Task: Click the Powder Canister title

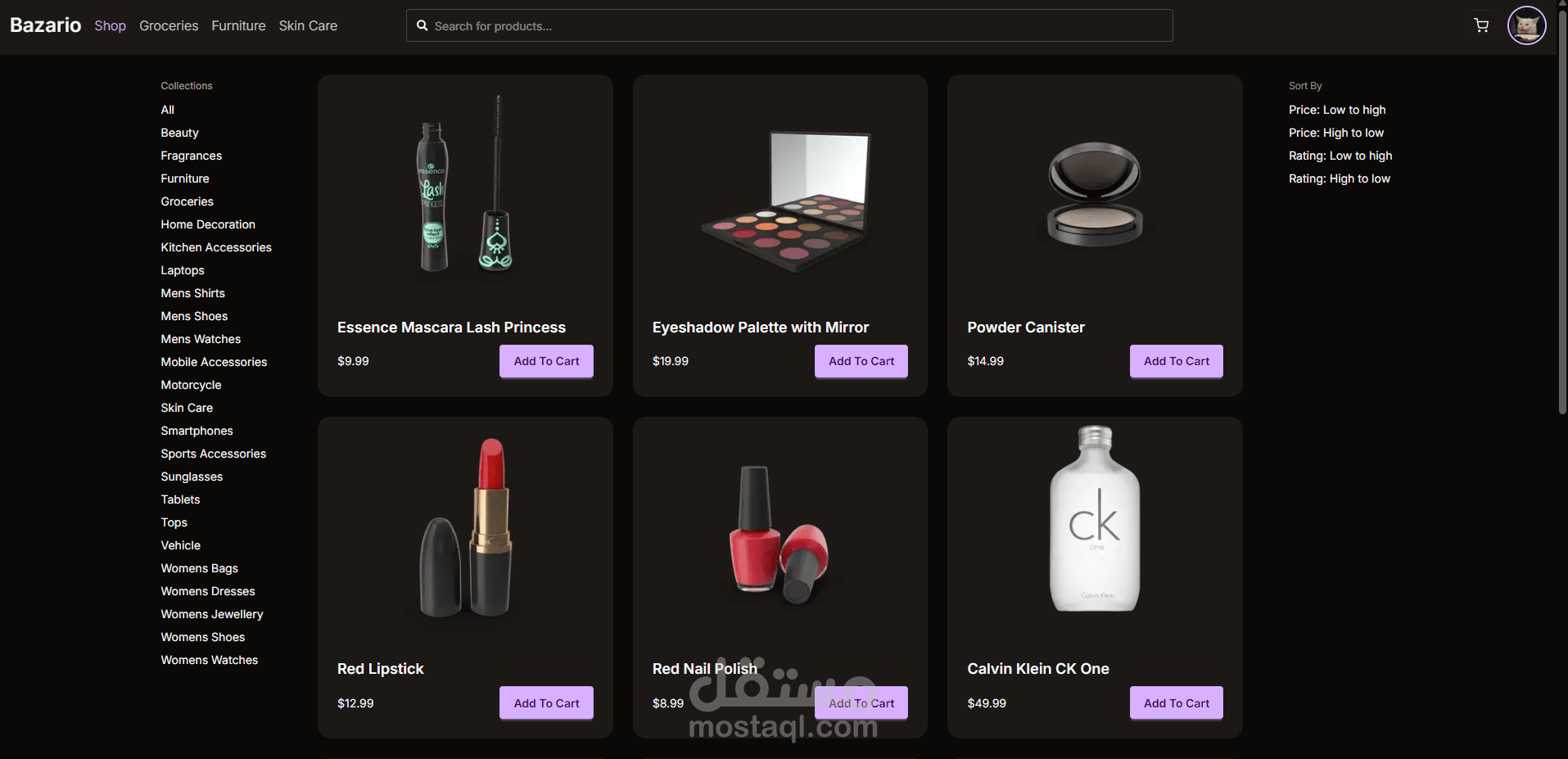Action: pos(1026,328)
